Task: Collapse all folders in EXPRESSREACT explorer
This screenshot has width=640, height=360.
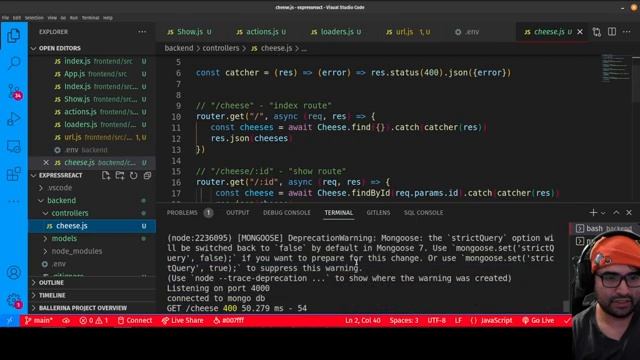Action: tap(147, 176)
